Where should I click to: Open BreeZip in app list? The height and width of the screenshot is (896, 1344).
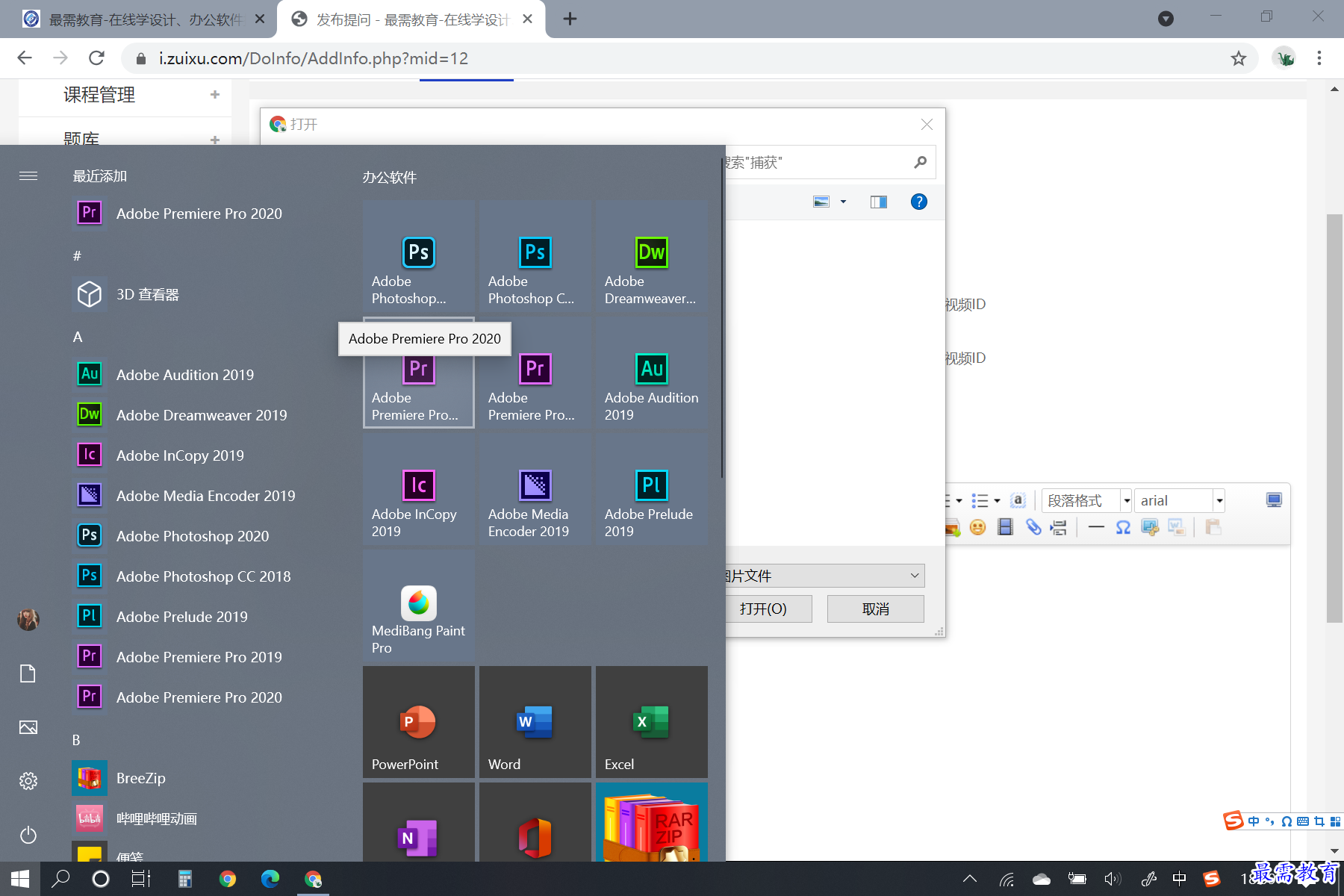point(202,778)
